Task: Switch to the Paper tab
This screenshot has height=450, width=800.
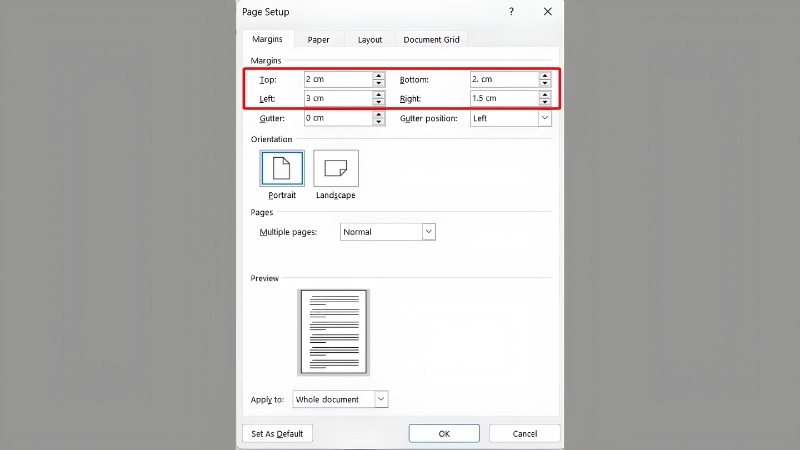Action: point(318,39)
